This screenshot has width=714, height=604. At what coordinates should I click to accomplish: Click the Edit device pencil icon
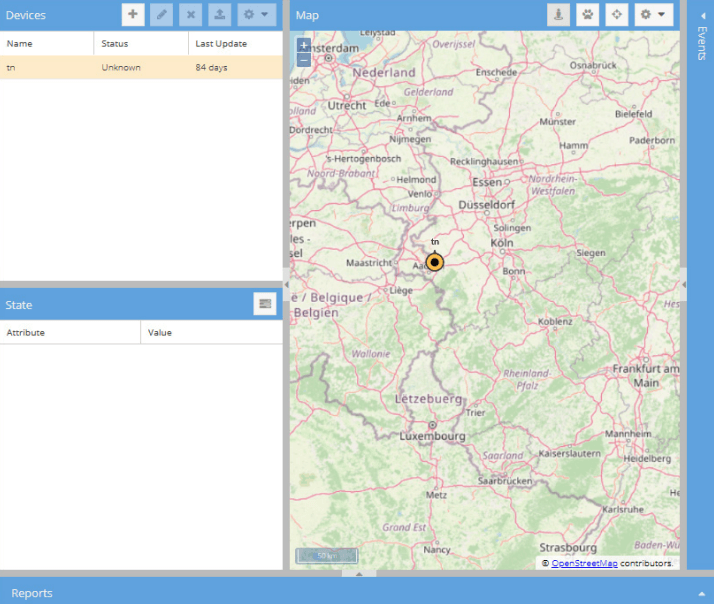click(161, 15)
